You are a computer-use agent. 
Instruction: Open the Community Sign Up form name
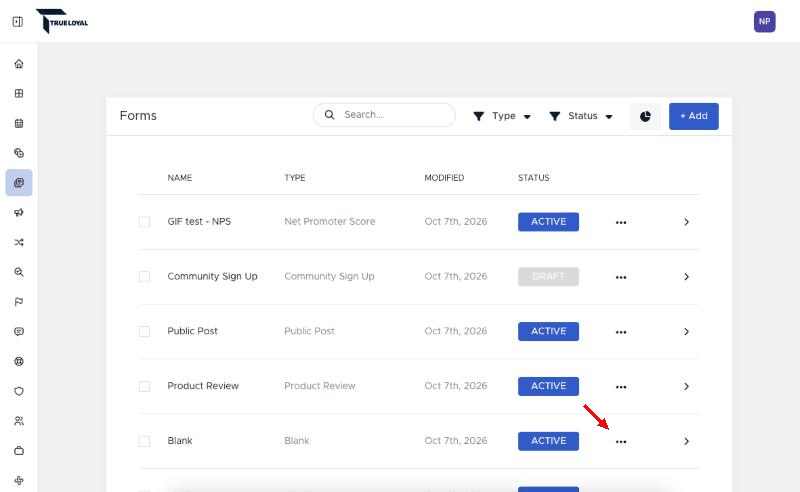pos(212,277)
